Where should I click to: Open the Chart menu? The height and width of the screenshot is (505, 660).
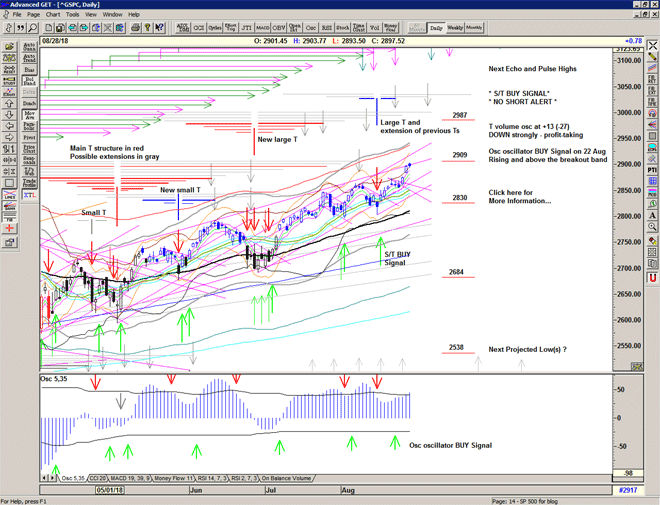53,15
